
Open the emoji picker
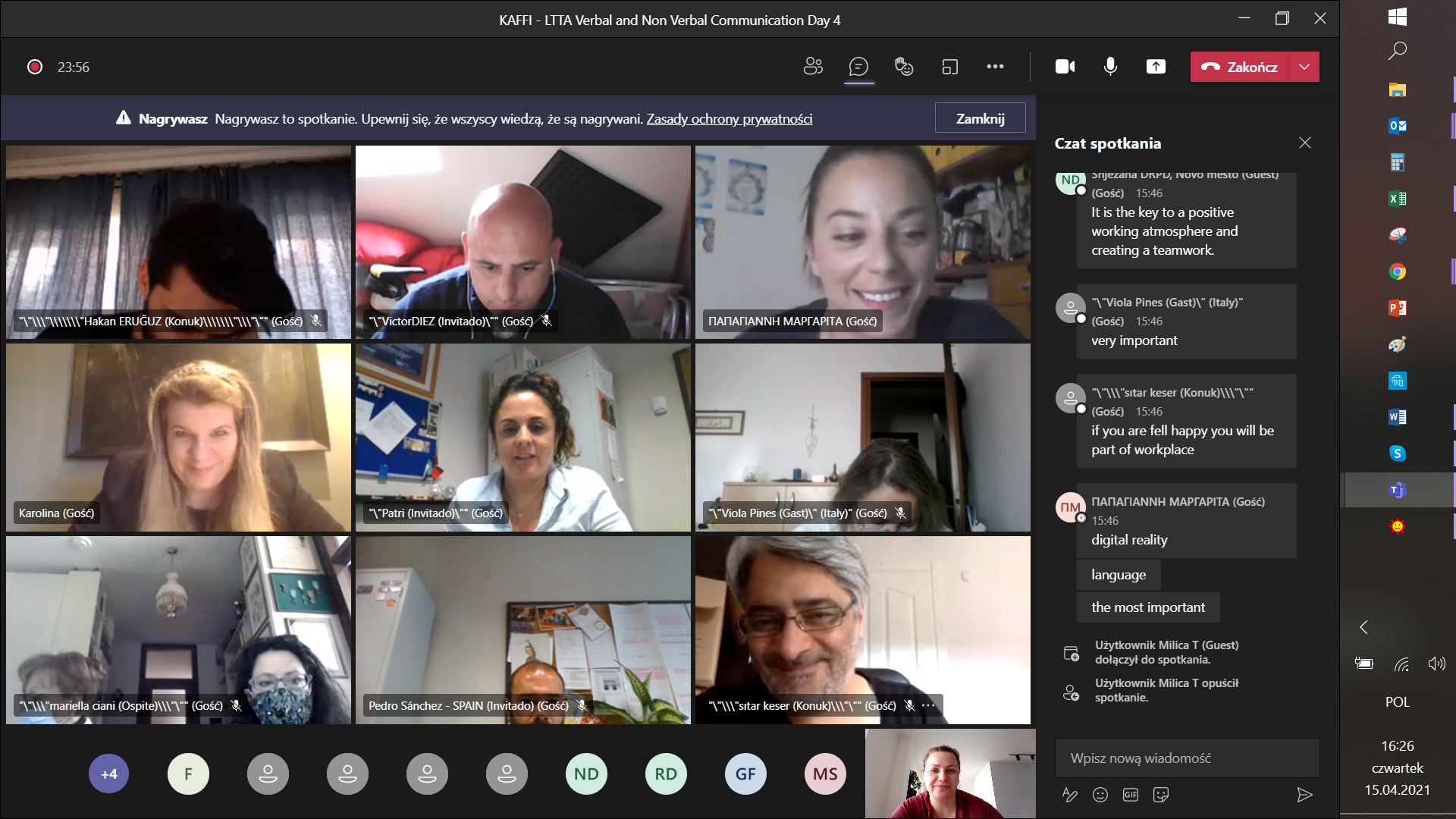tap(1100, 794)
